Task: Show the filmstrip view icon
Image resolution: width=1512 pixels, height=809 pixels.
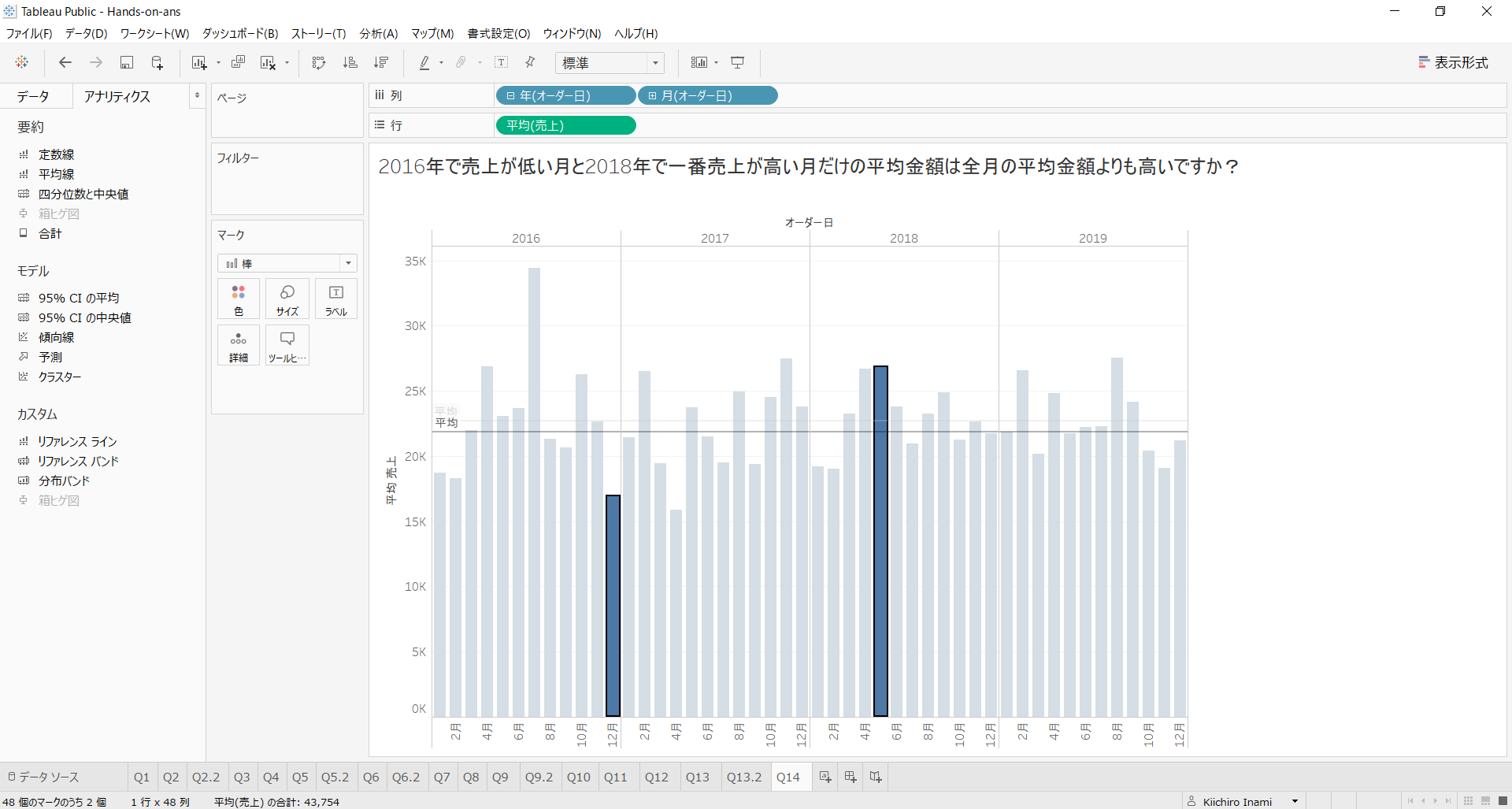Action: (1486, 801)
